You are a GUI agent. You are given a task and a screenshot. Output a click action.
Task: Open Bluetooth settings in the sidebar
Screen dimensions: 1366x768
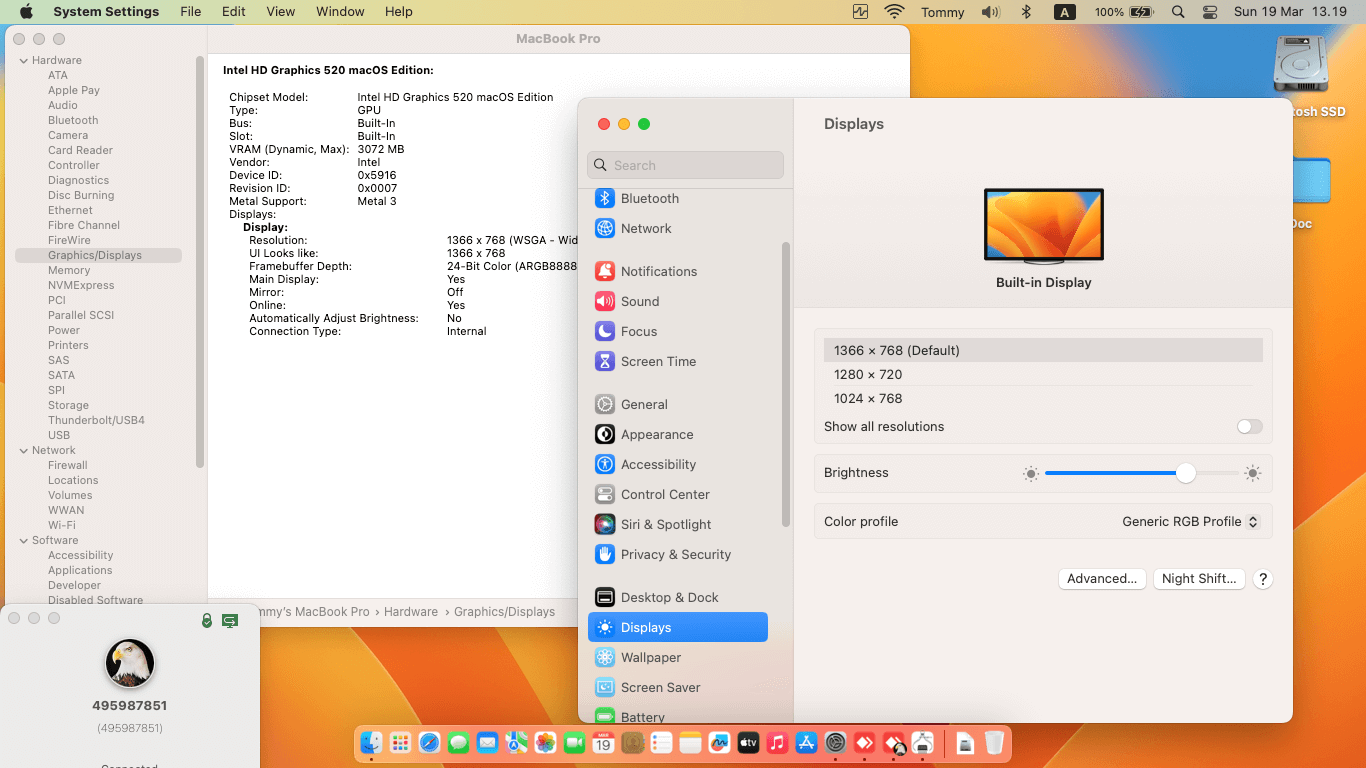649,198
